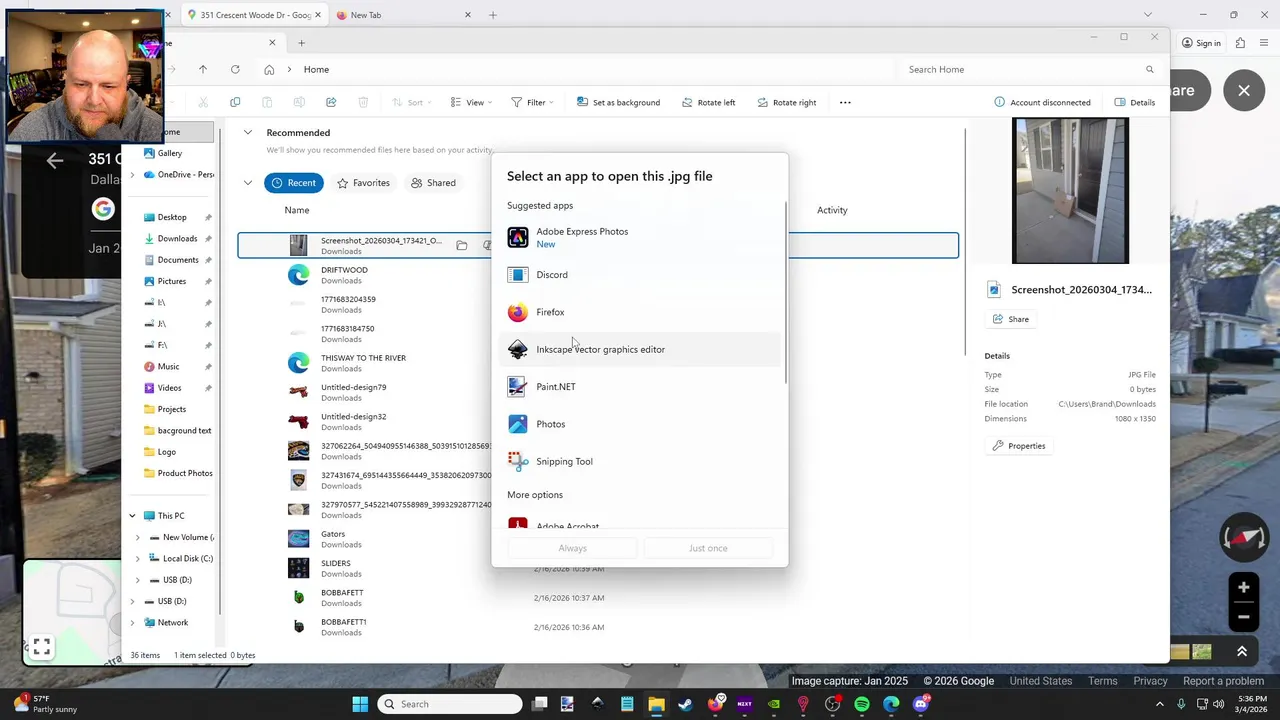Click Sign in in the browser

(1201, 43)
